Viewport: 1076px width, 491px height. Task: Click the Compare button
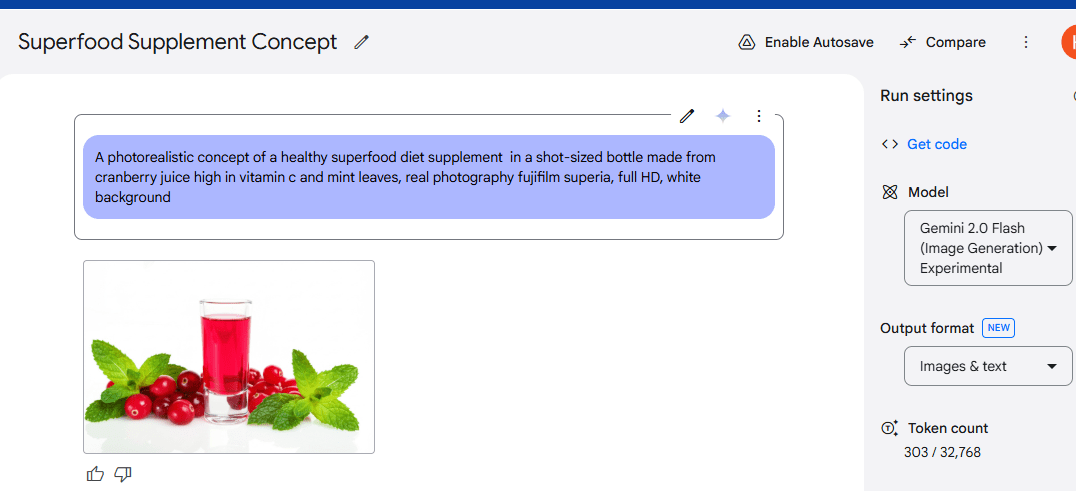[955, 42]
